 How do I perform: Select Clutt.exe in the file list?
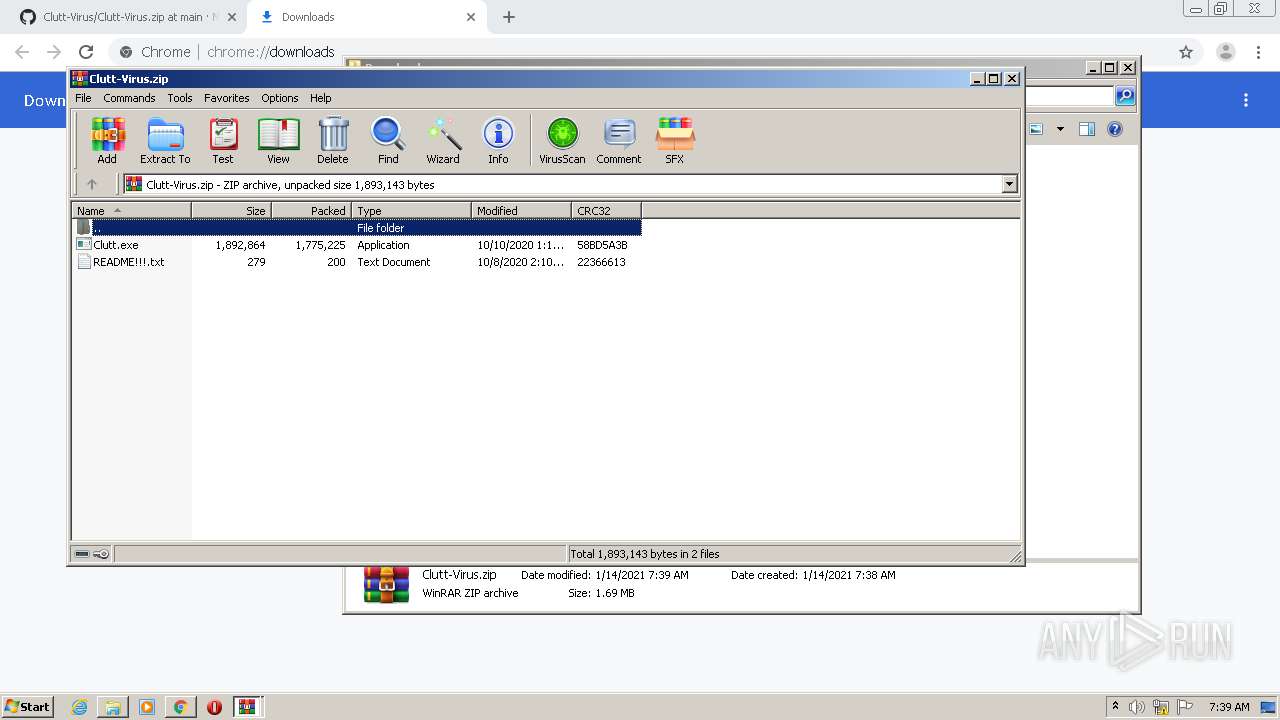116,245
